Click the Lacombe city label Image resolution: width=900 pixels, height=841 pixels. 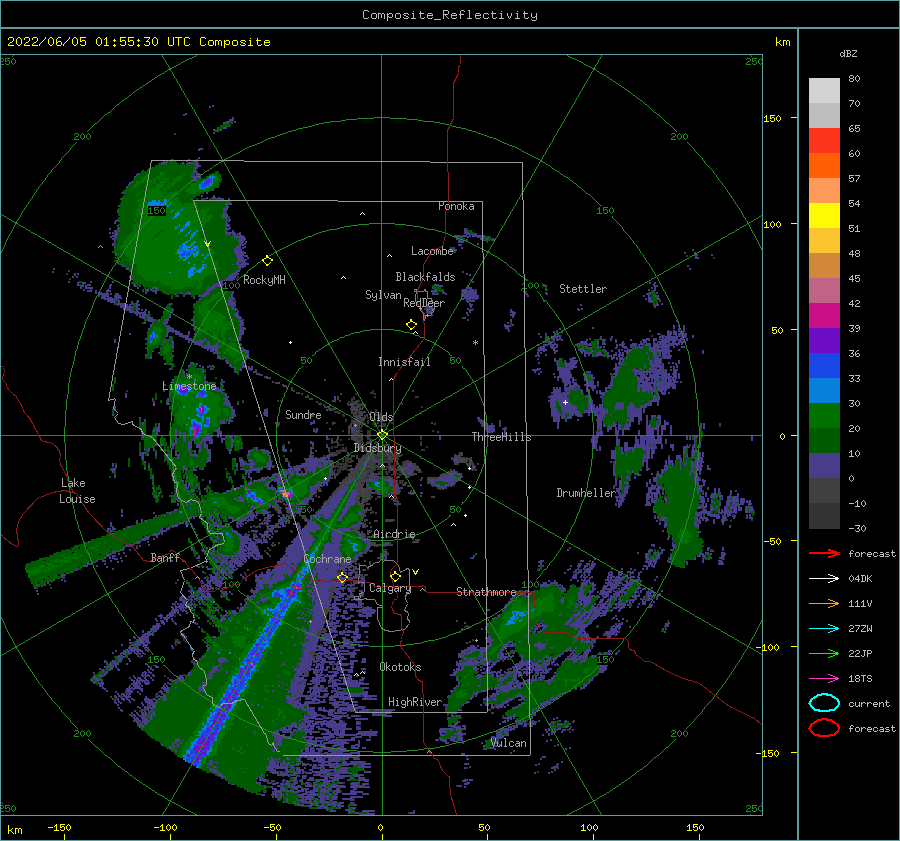(x=432, y=251)
